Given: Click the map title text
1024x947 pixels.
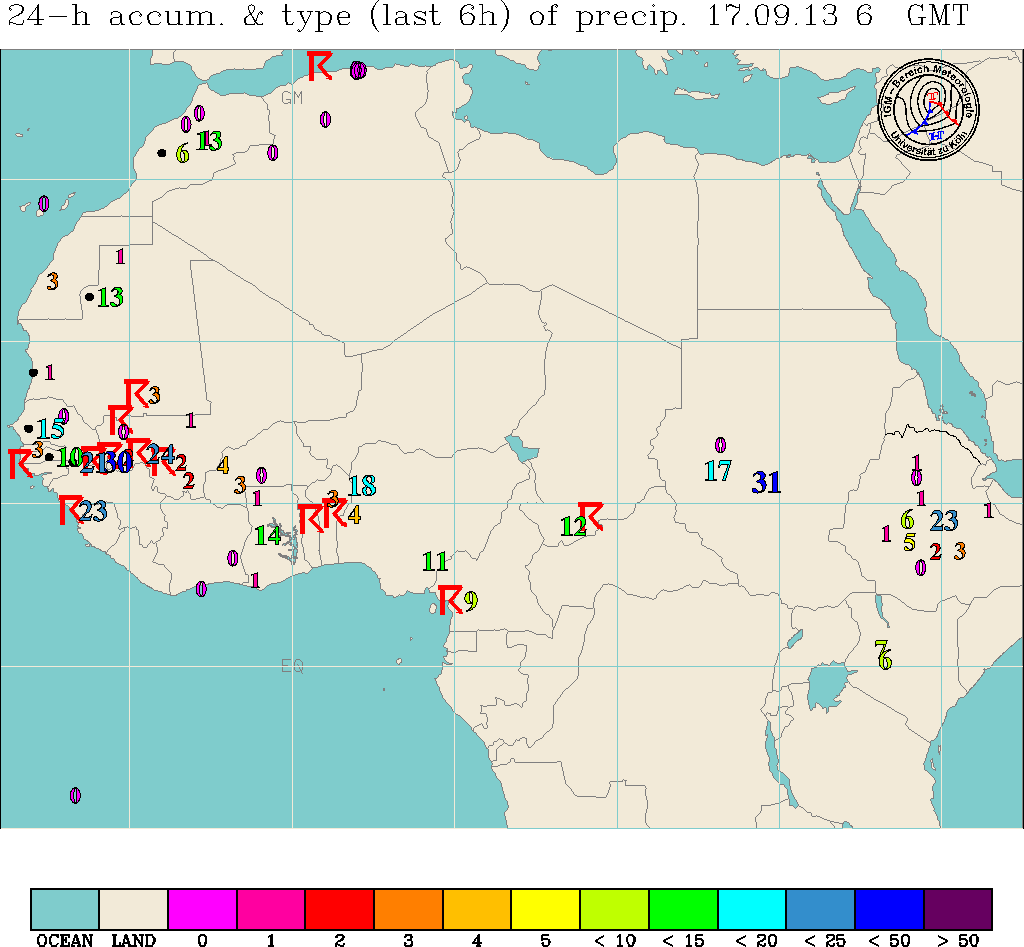Looking at the screenshot, I should (488, 16).
